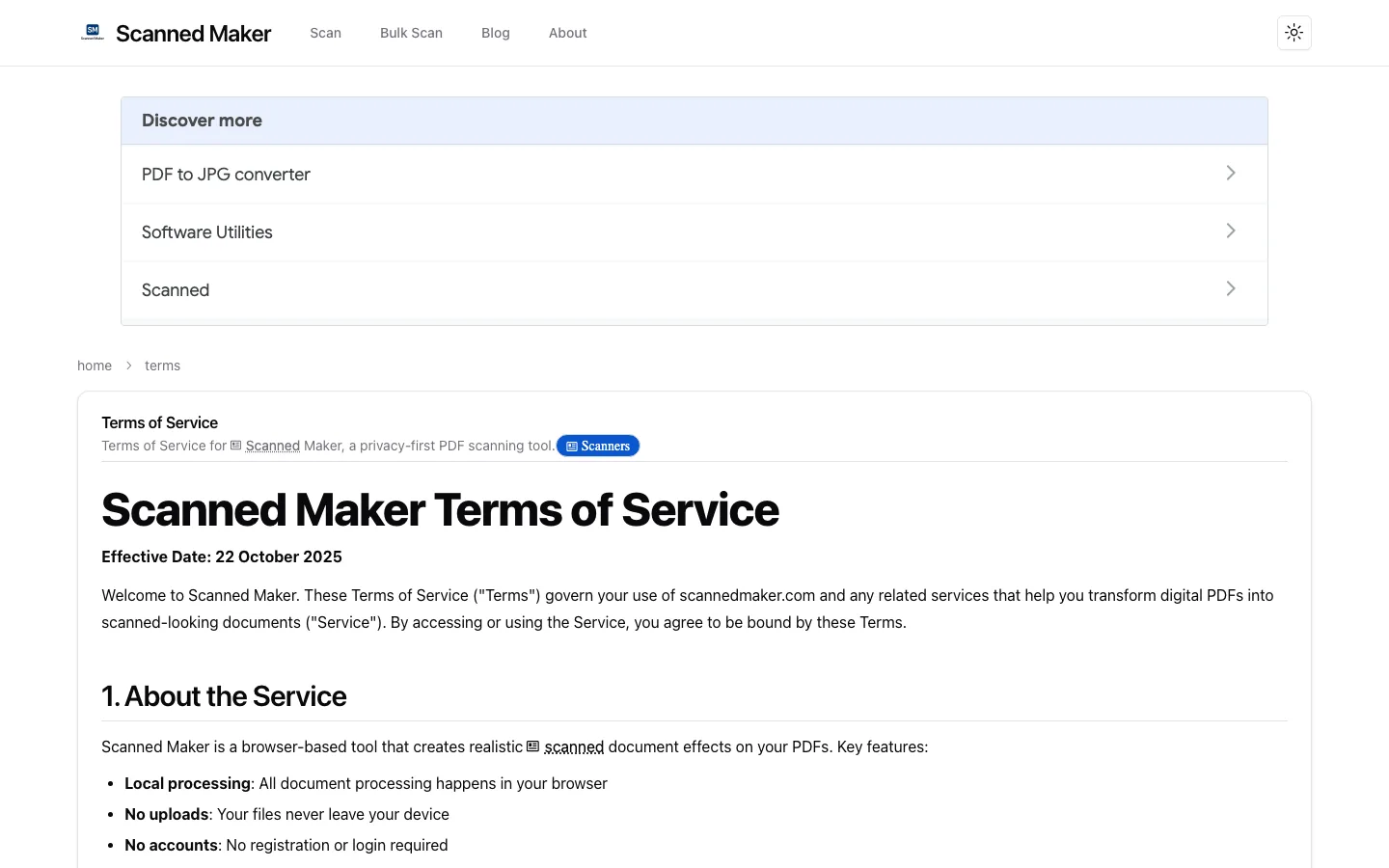Go to the Blog page
The image size is (1389, 868).
click(x=496, y=33)
